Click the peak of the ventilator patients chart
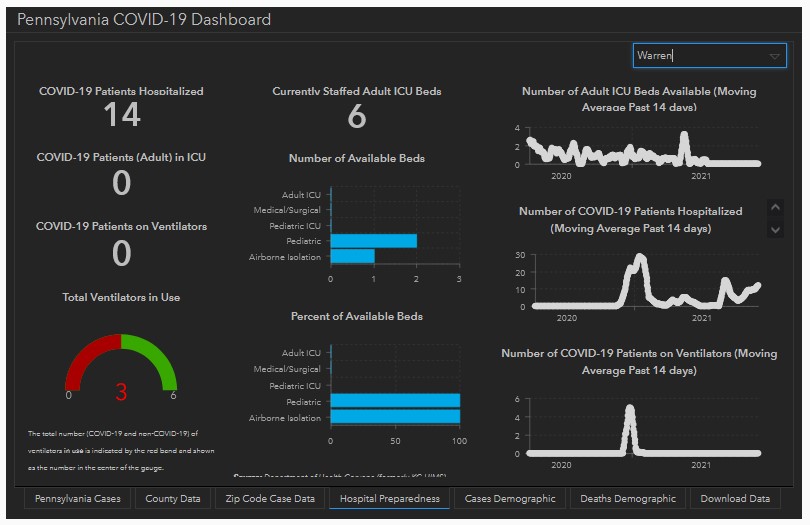 pyautogui.click(x=629, y=409)
